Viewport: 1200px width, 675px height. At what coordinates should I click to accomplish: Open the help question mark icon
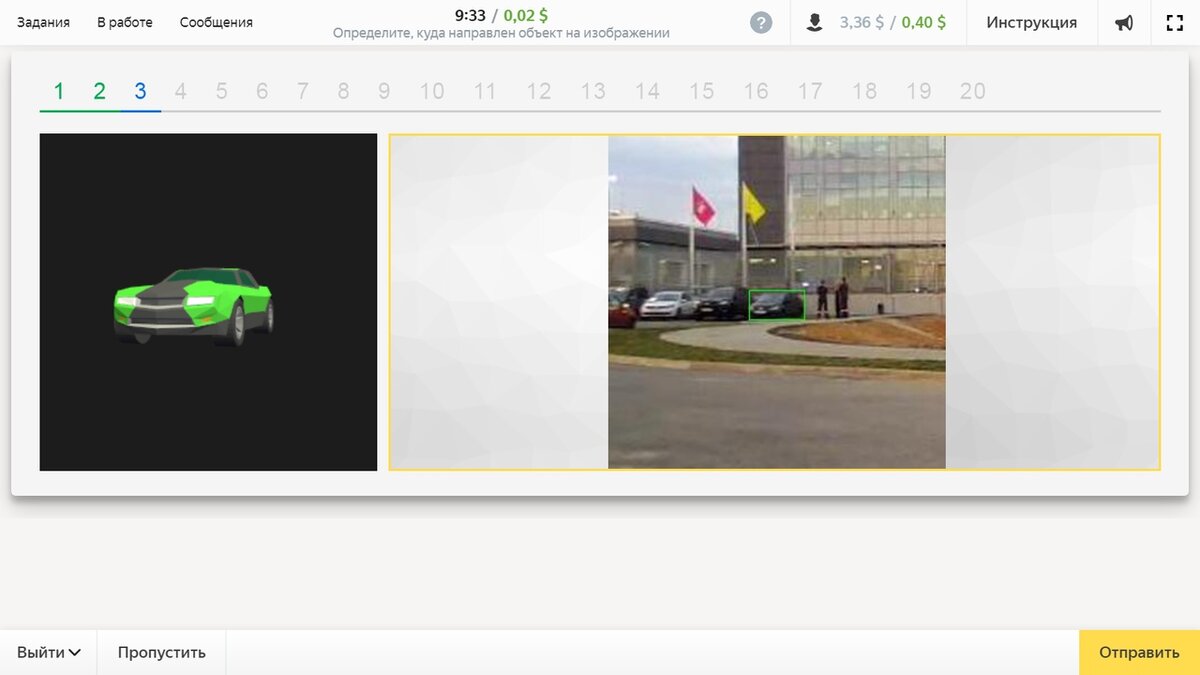[x=761, y=22]
